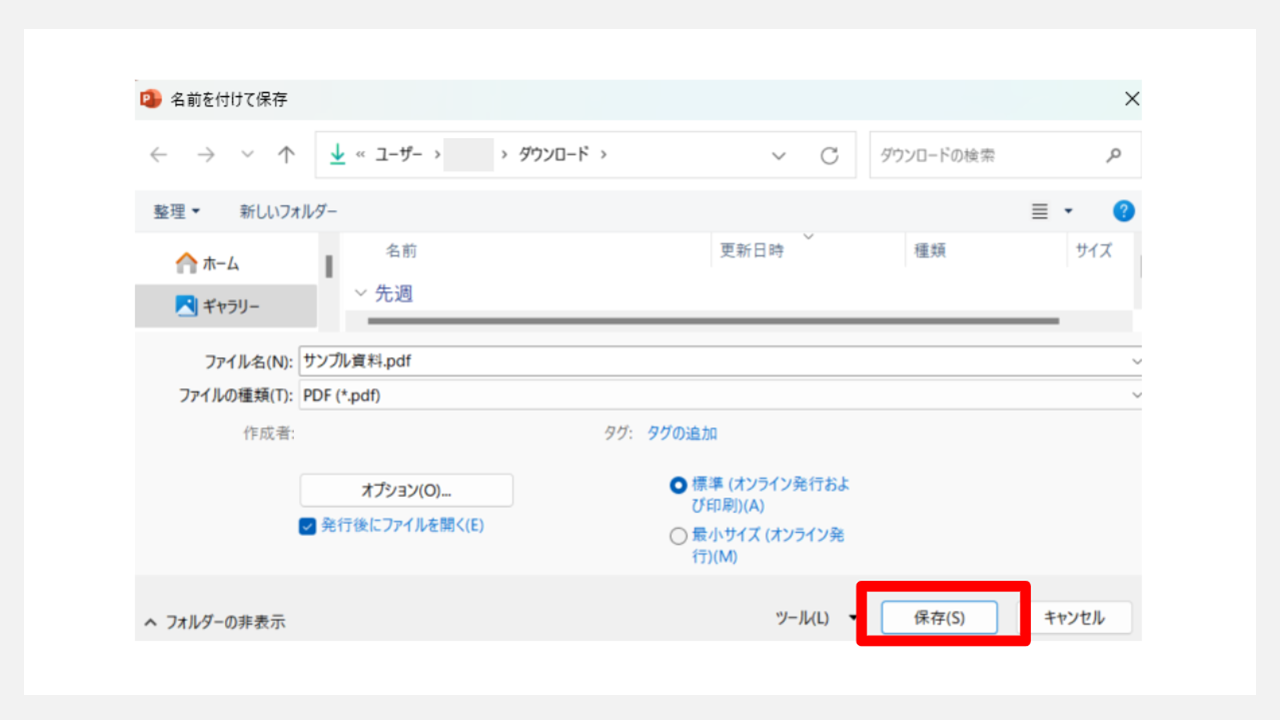
Task: Refresh the folder view
Action: [x=829, y=156]
